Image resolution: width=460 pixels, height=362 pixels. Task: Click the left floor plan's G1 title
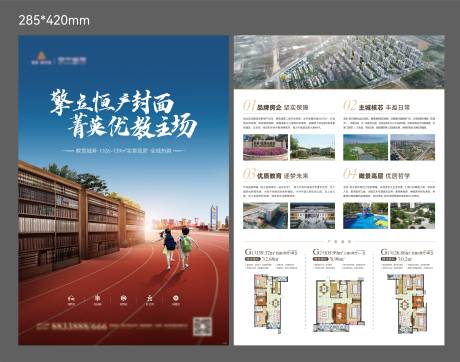[x=271, y=252]
